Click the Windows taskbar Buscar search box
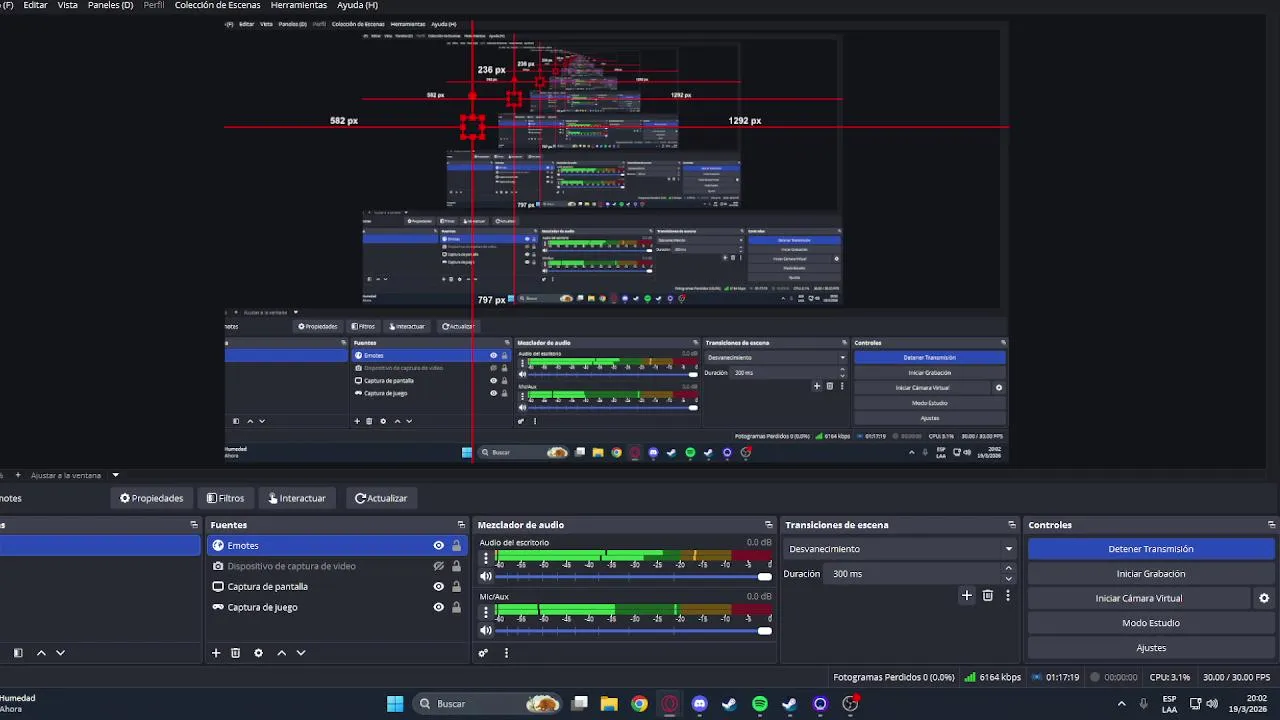This screenshot has width=1280, height=720. click(485, 704)
